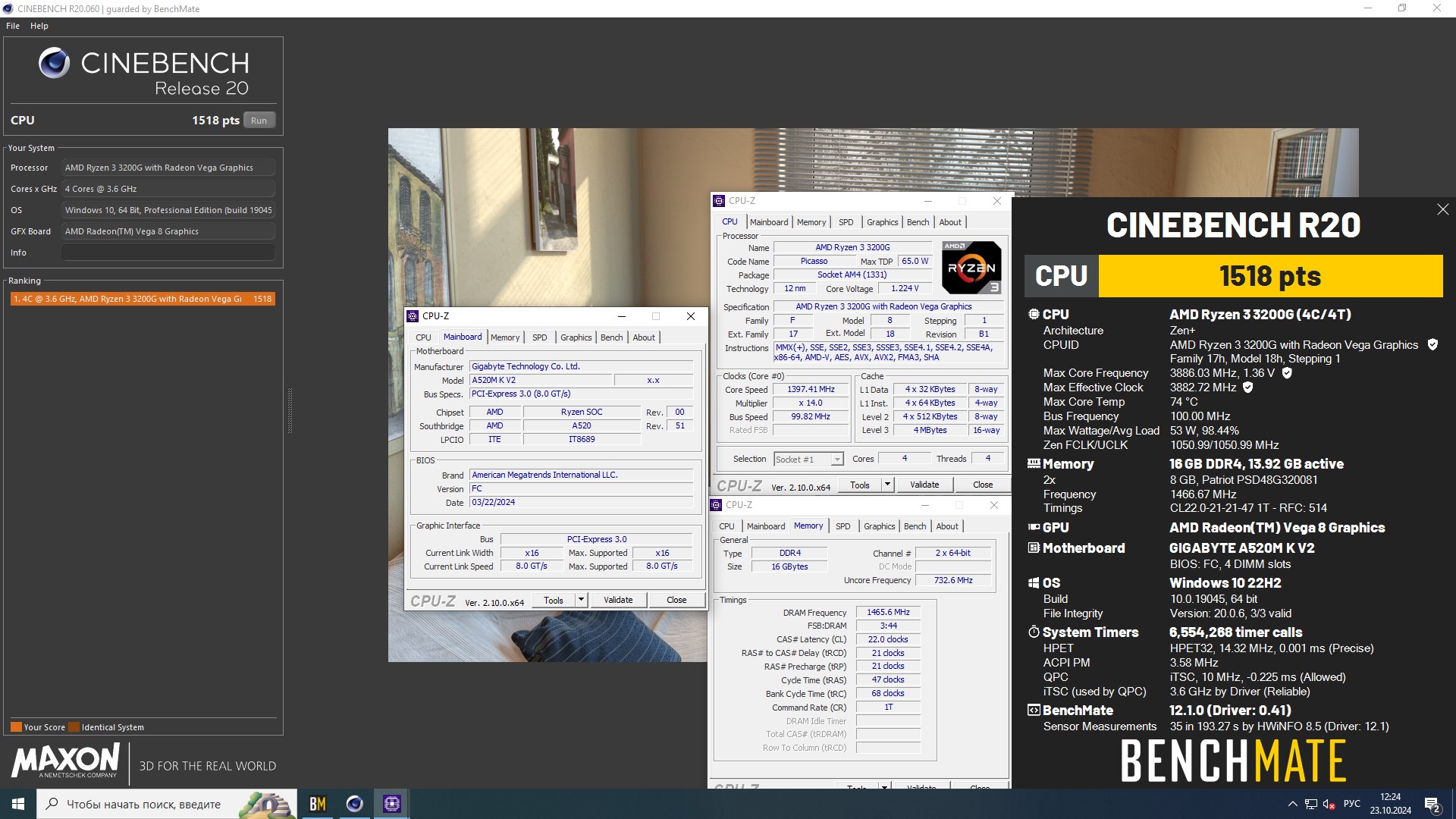
Task: Click the verified shield beside Max Core Frequency
Action: (x=1287, y=372)
